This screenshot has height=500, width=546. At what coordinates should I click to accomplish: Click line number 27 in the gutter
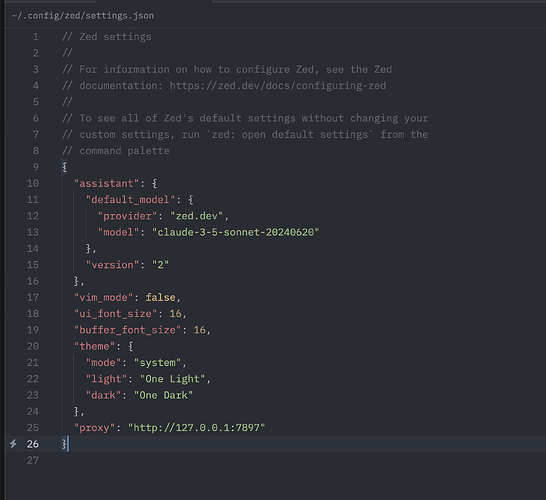(33, 460)
